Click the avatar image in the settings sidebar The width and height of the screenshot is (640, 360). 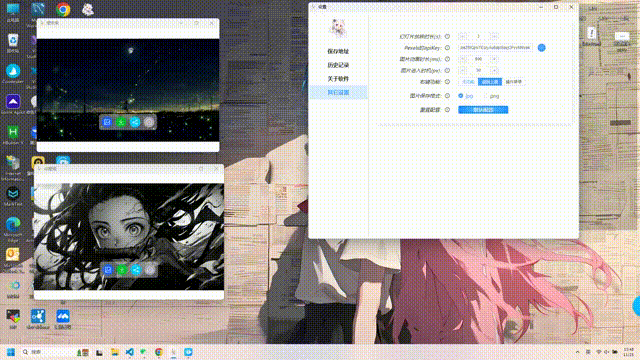338,28
